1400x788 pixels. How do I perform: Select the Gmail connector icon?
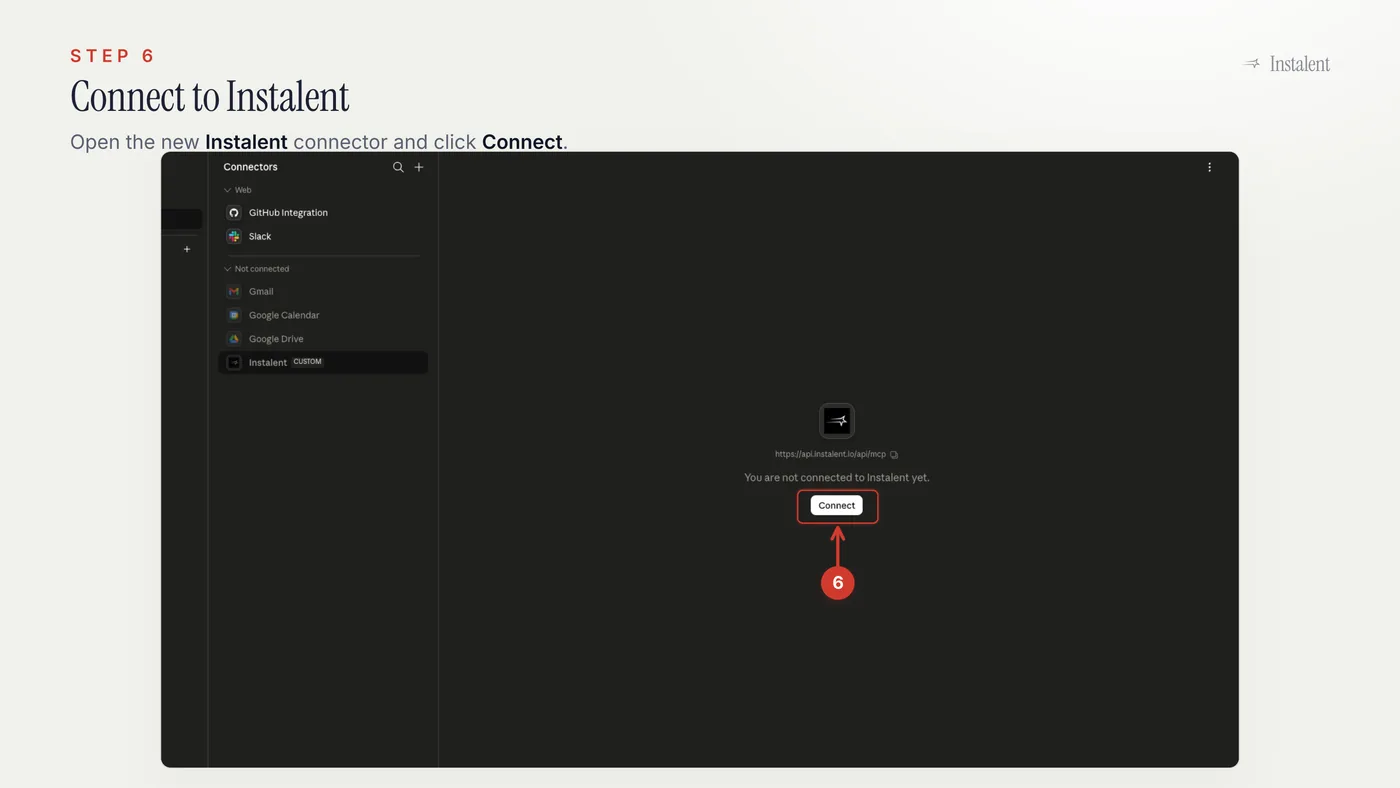coord(234,292)
